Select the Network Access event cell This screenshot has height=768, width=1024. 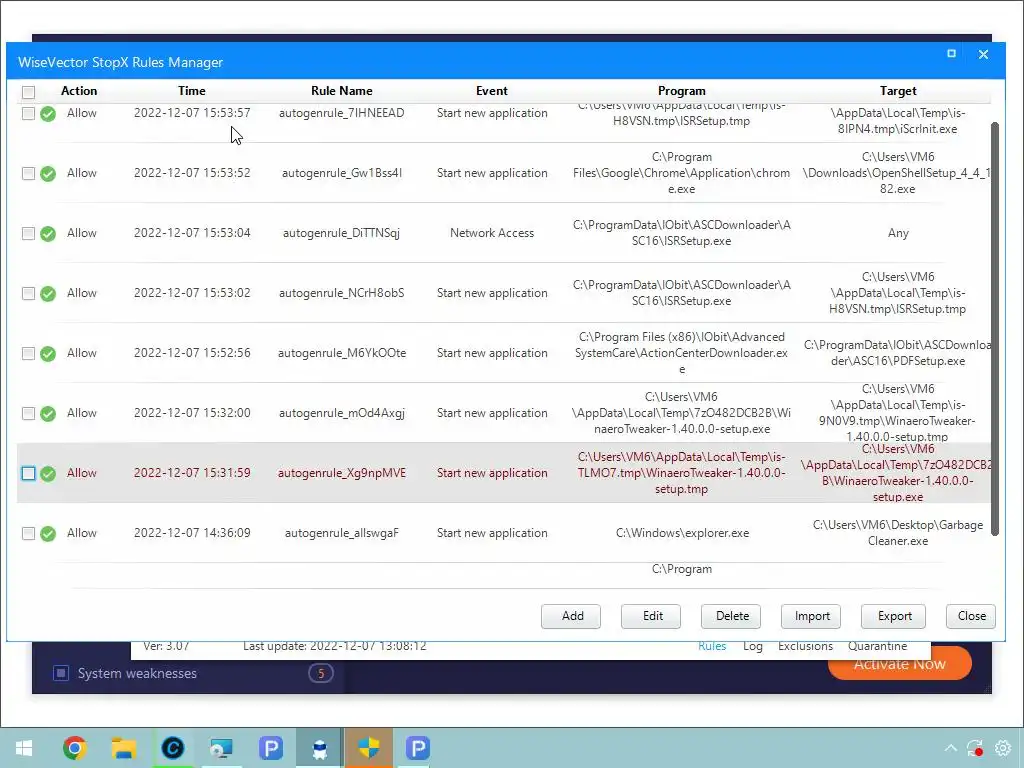tap(492, 233)
